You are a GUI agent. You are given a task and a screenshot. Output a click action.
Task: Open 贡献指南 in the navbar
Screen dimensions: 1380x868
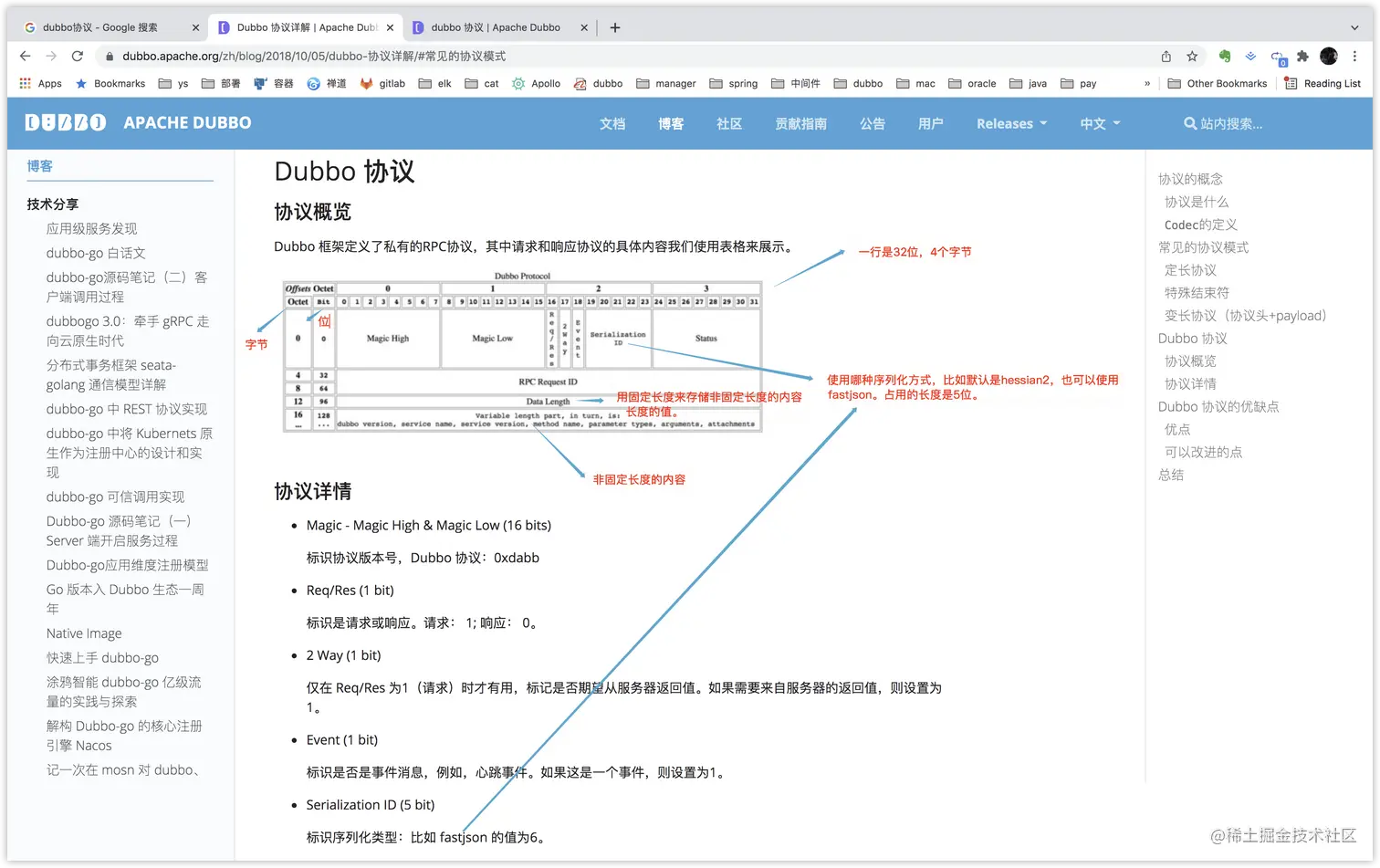(800, 123)
